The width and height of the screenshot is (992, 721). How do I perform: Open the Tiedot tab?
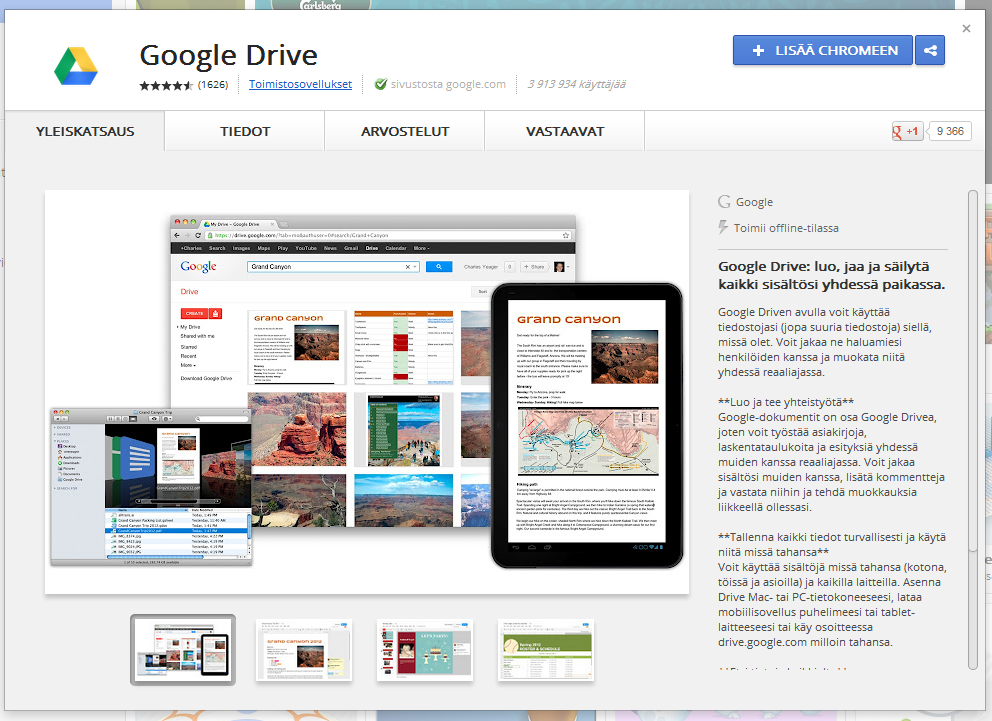[x=245, y=131]
